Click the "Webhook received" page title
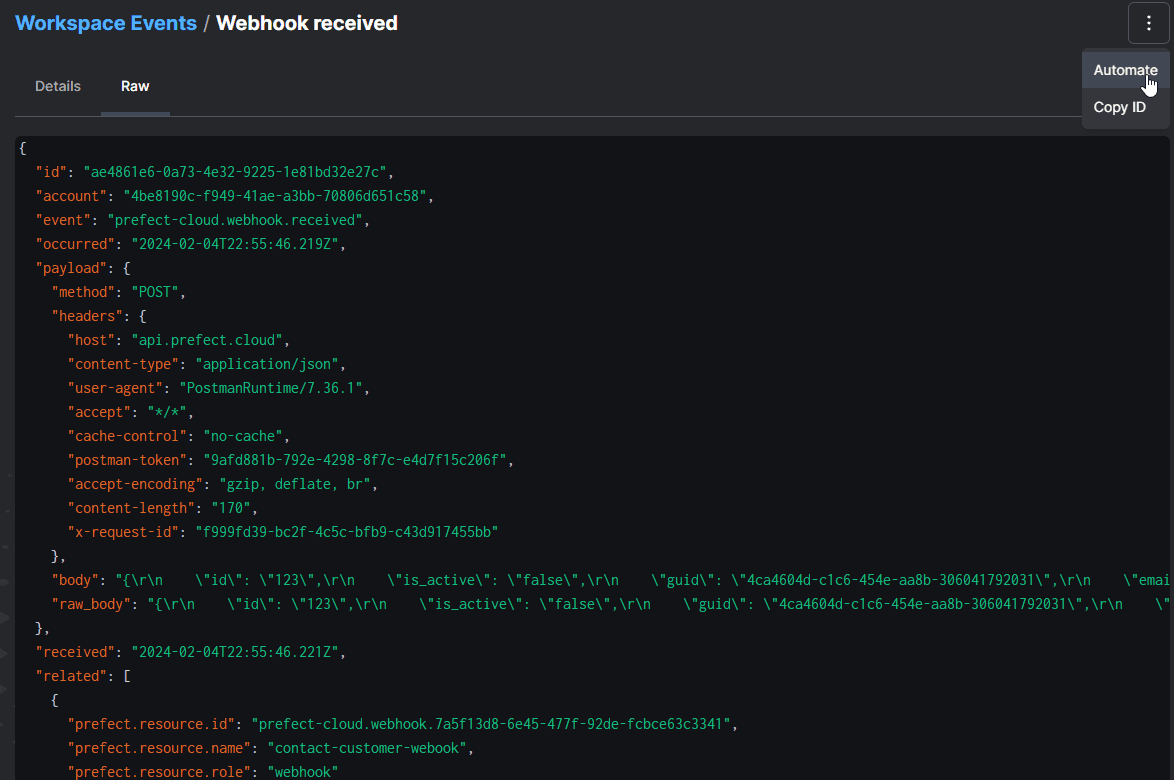 click(x=307, y=23)
